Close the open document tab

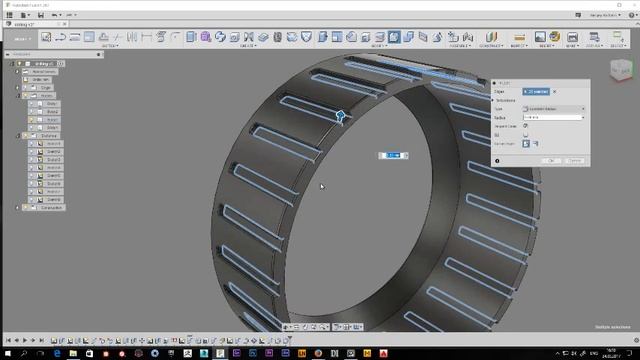pos(64,24)
